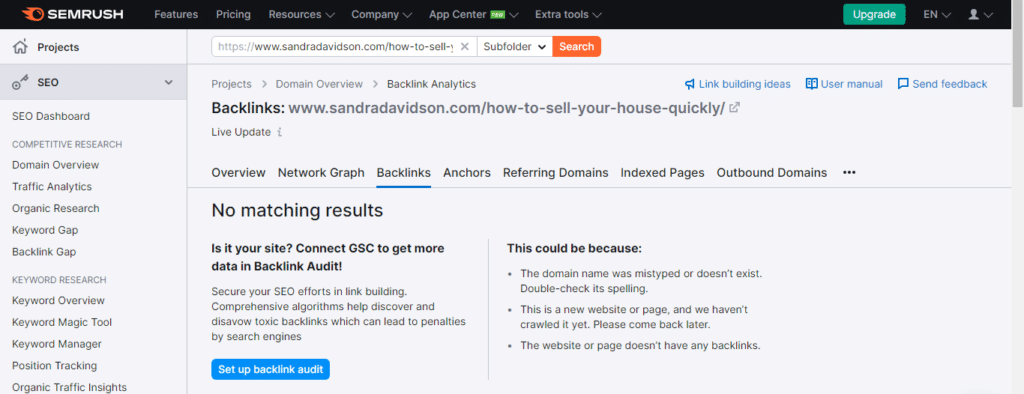Open Organic Traffic Insights in sidebar
The width and height of the screenshot is (1024, 394).
[x=69, y=387]
